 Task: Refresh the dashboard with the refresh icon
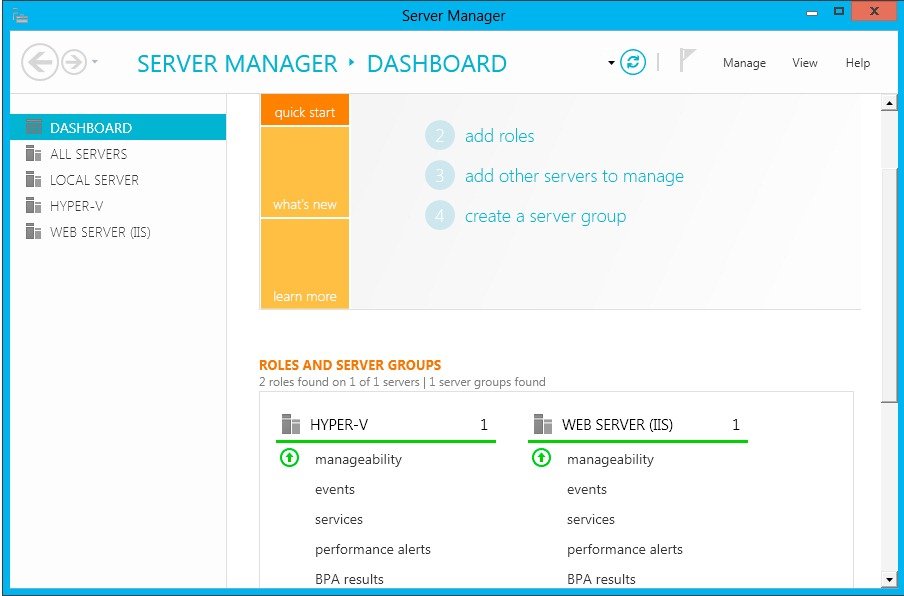coord(632,62)
